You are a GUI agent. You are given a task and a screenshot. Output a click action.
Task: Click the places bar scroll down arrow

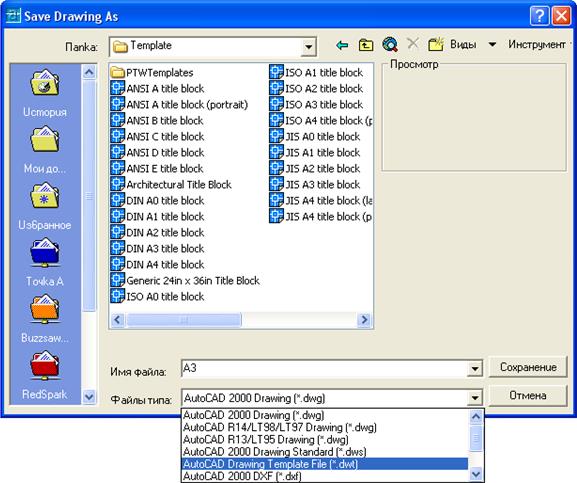click(x=89, y=397)
